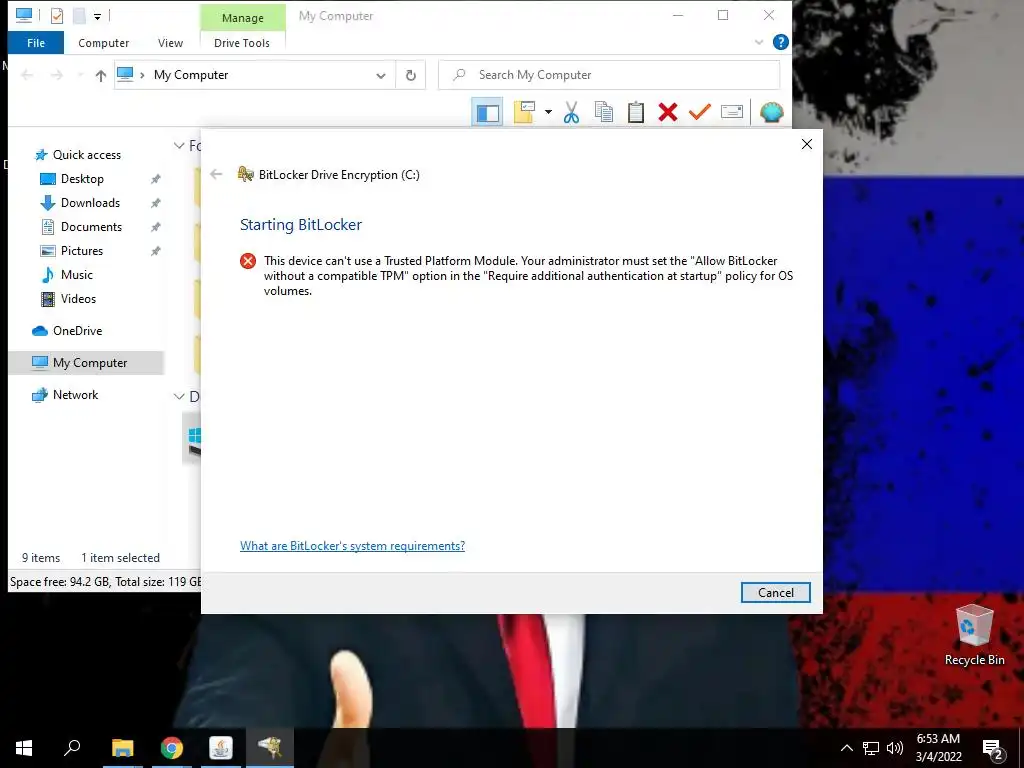Open the Customize Quick Access Toolbar dropdown
The width and height of the screenshot is (1024, 768).
[x=97, y=16]
